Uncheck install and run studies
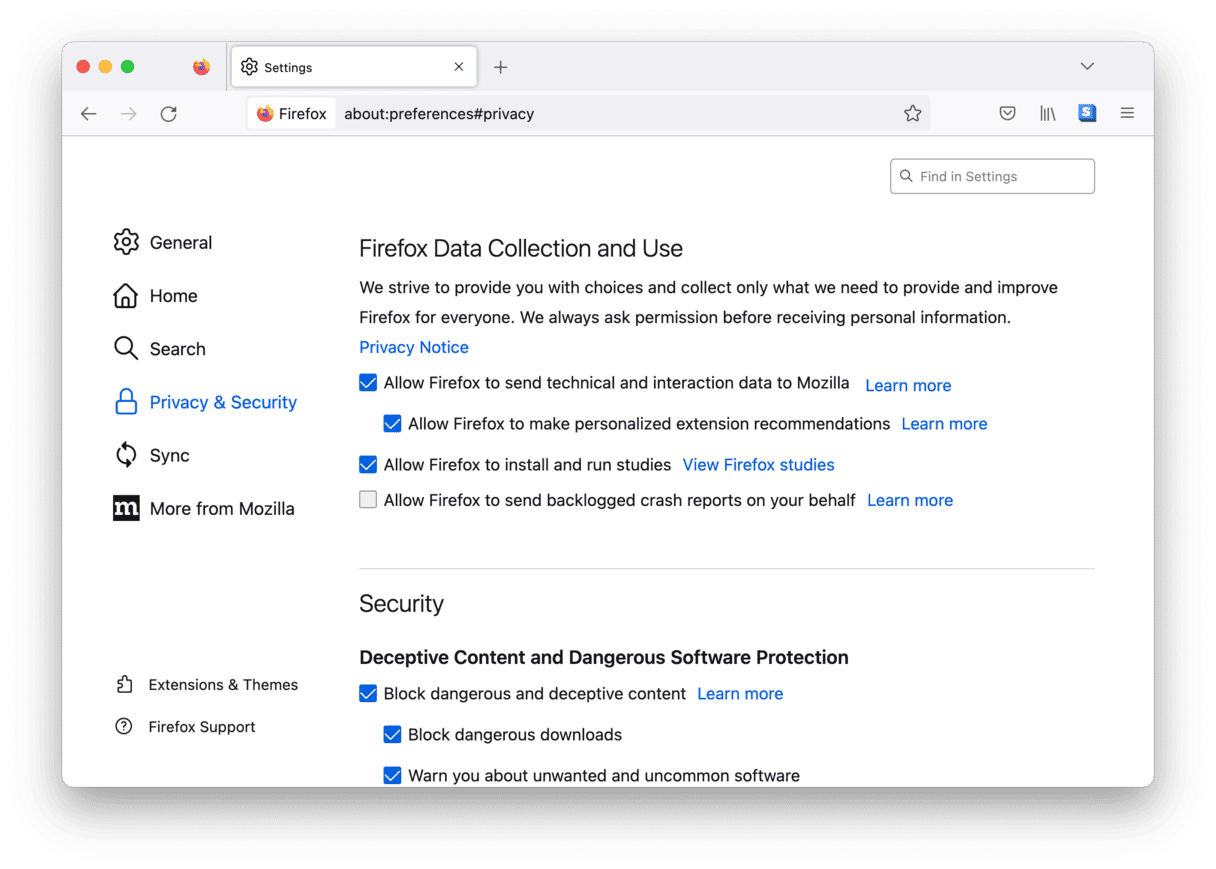The image size is (1216, 869). click(x=368, y=465)
